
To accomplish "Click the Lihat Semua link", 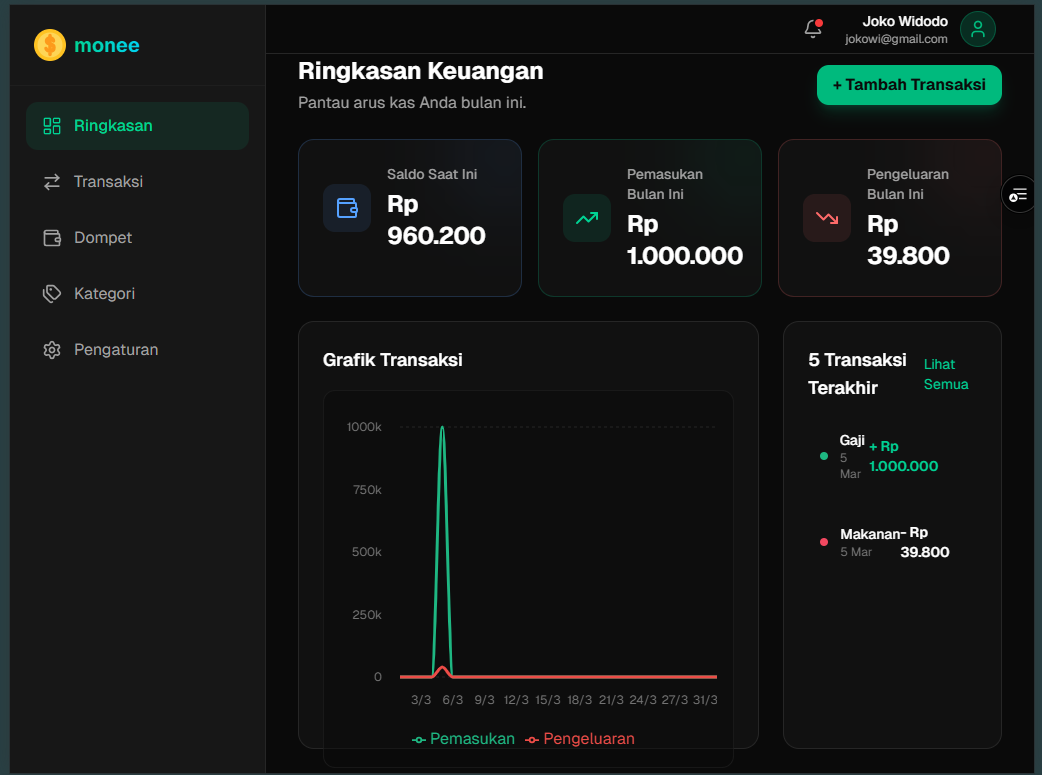I will click(x=945, y=374).
